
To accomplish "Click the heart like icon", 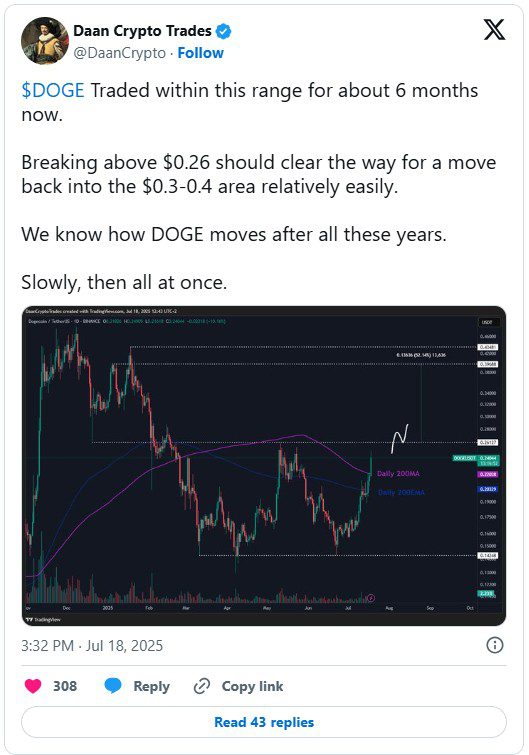I will pyautogui.click(x=33, y=686).
